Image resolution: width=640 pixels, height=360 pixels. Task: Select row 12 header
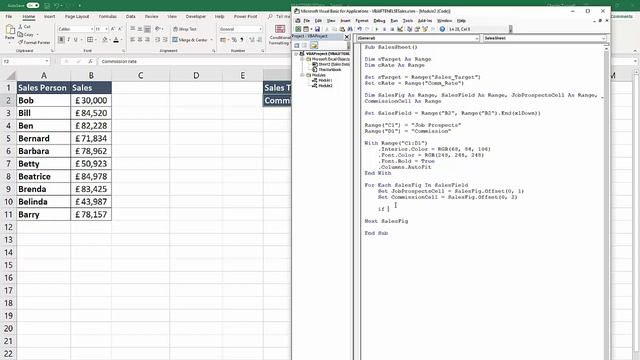(8, 227)
